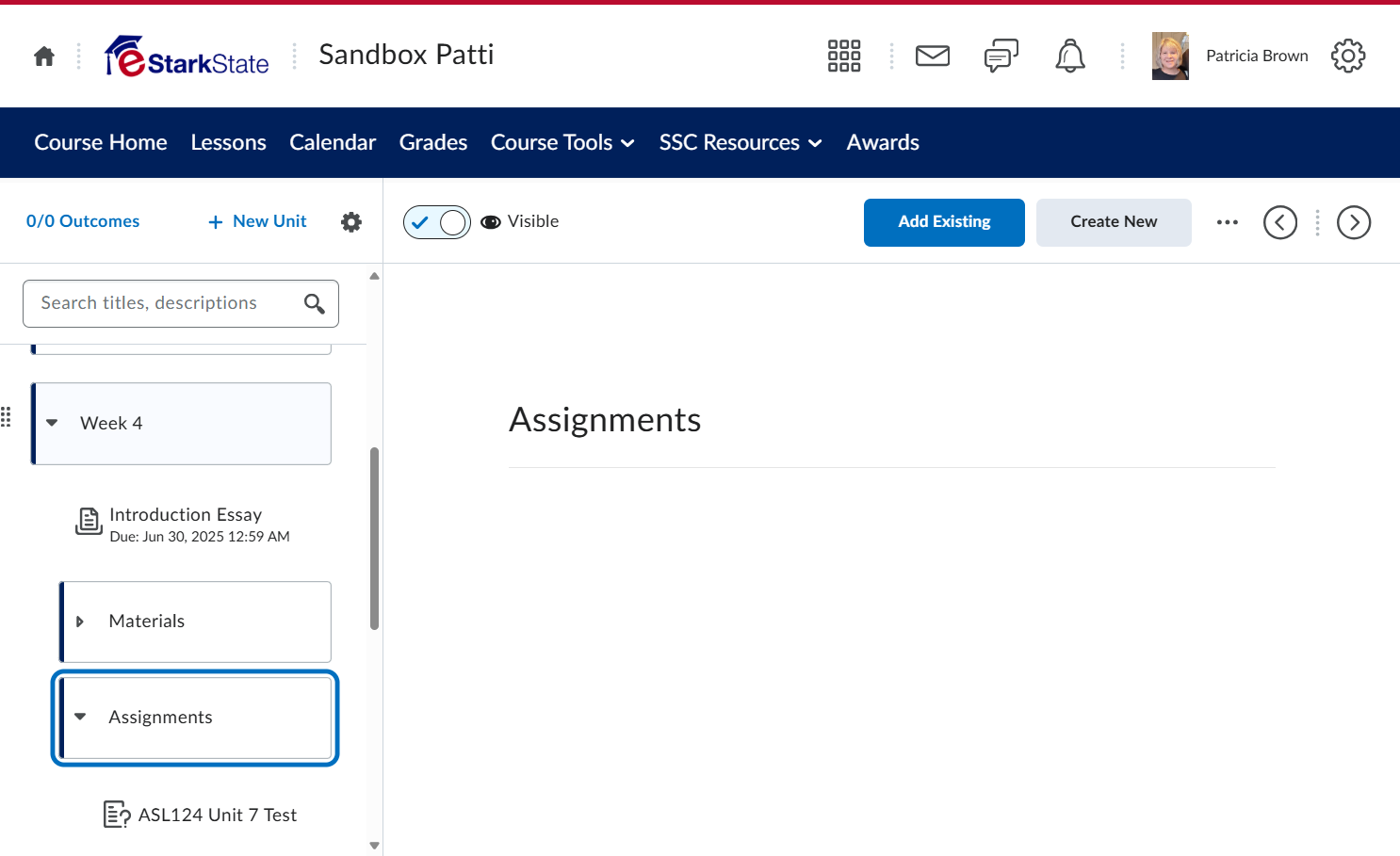This screenshot has width=1400, height=856.
Task: Open update alerts bell icon
Action: tap(1070, 57)
